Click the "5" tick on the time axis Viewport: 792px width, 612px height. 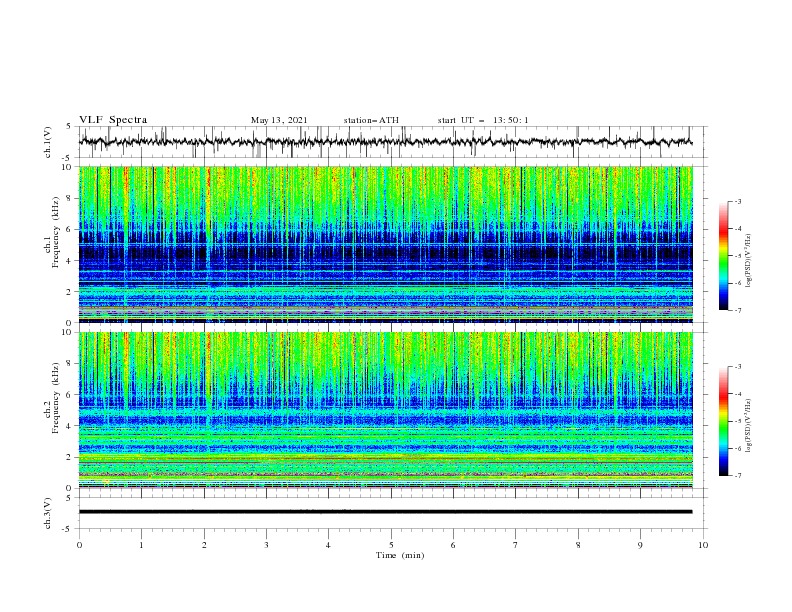(391, 545)
